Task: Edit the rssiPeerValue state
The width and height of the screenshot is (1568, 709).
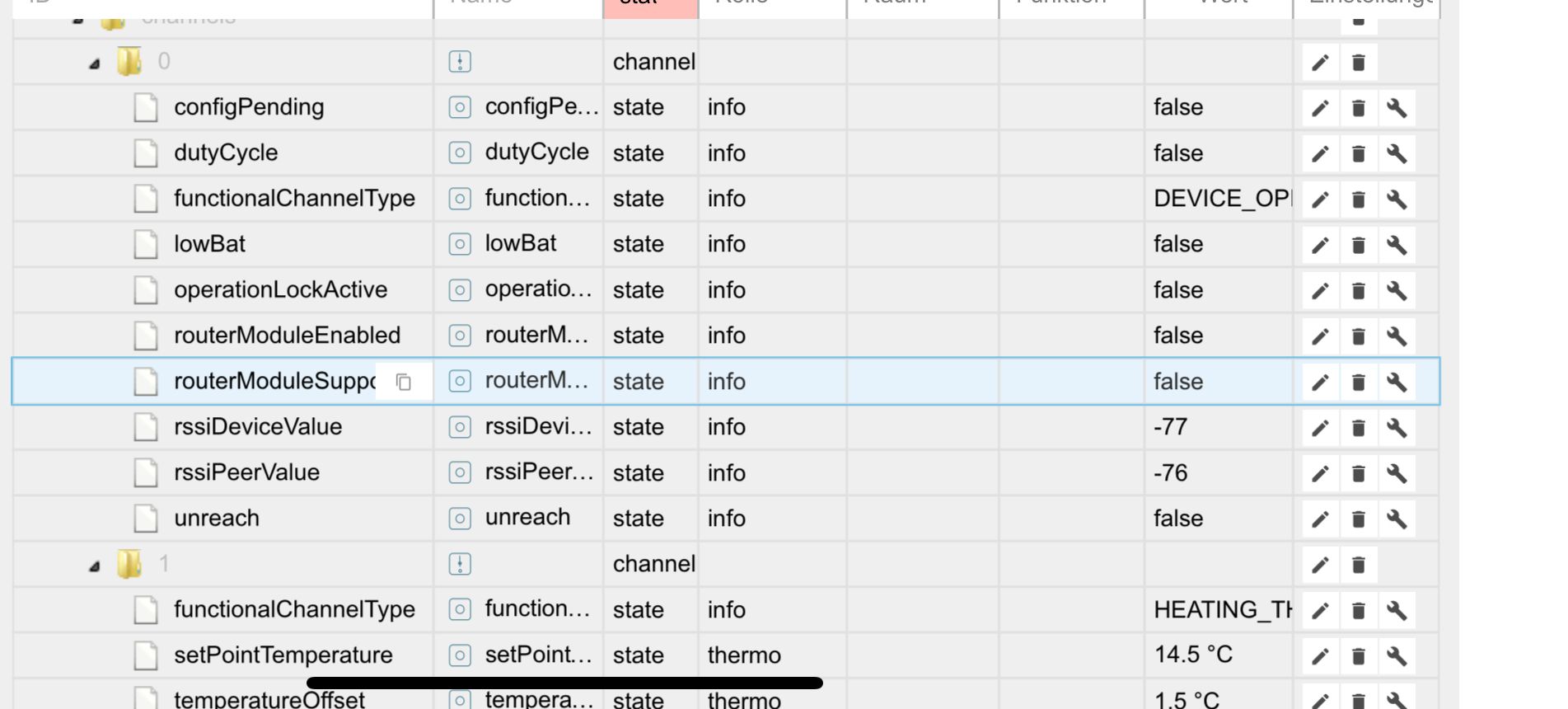Action: [1320, 473]
